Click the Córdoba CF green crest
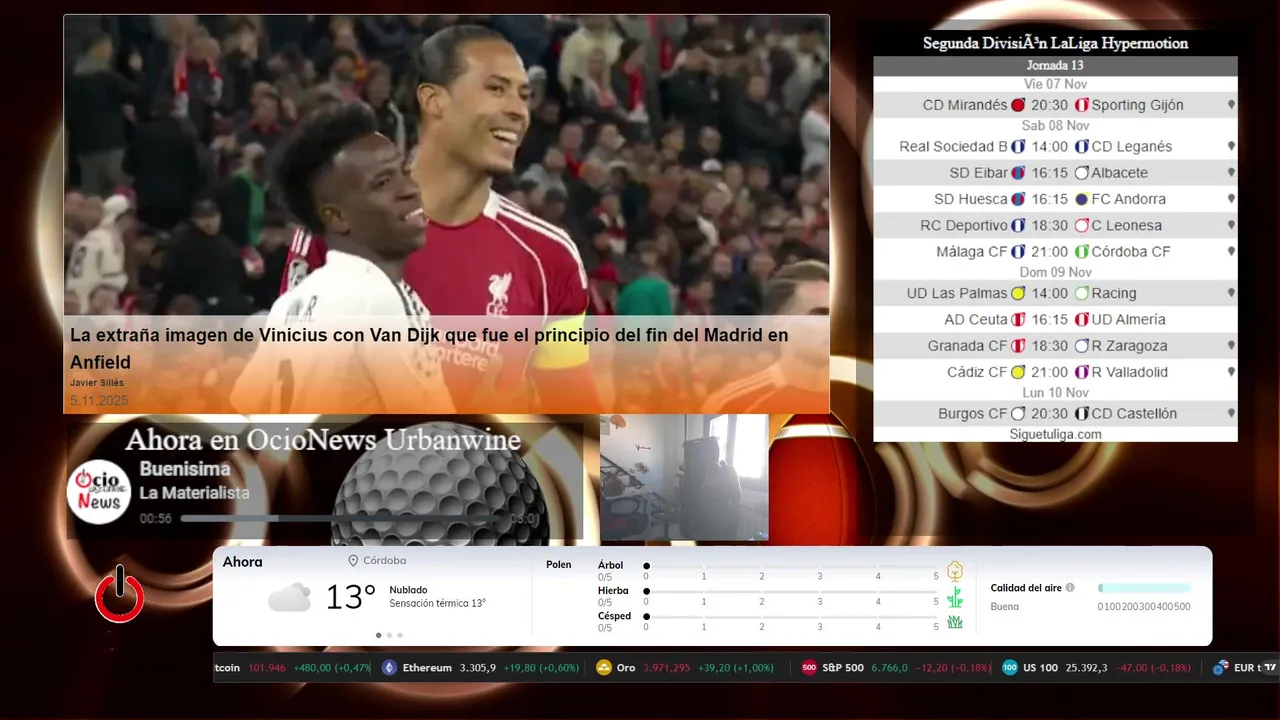This screenshot has width=1280, height=720. click(x=1081, y=252)
